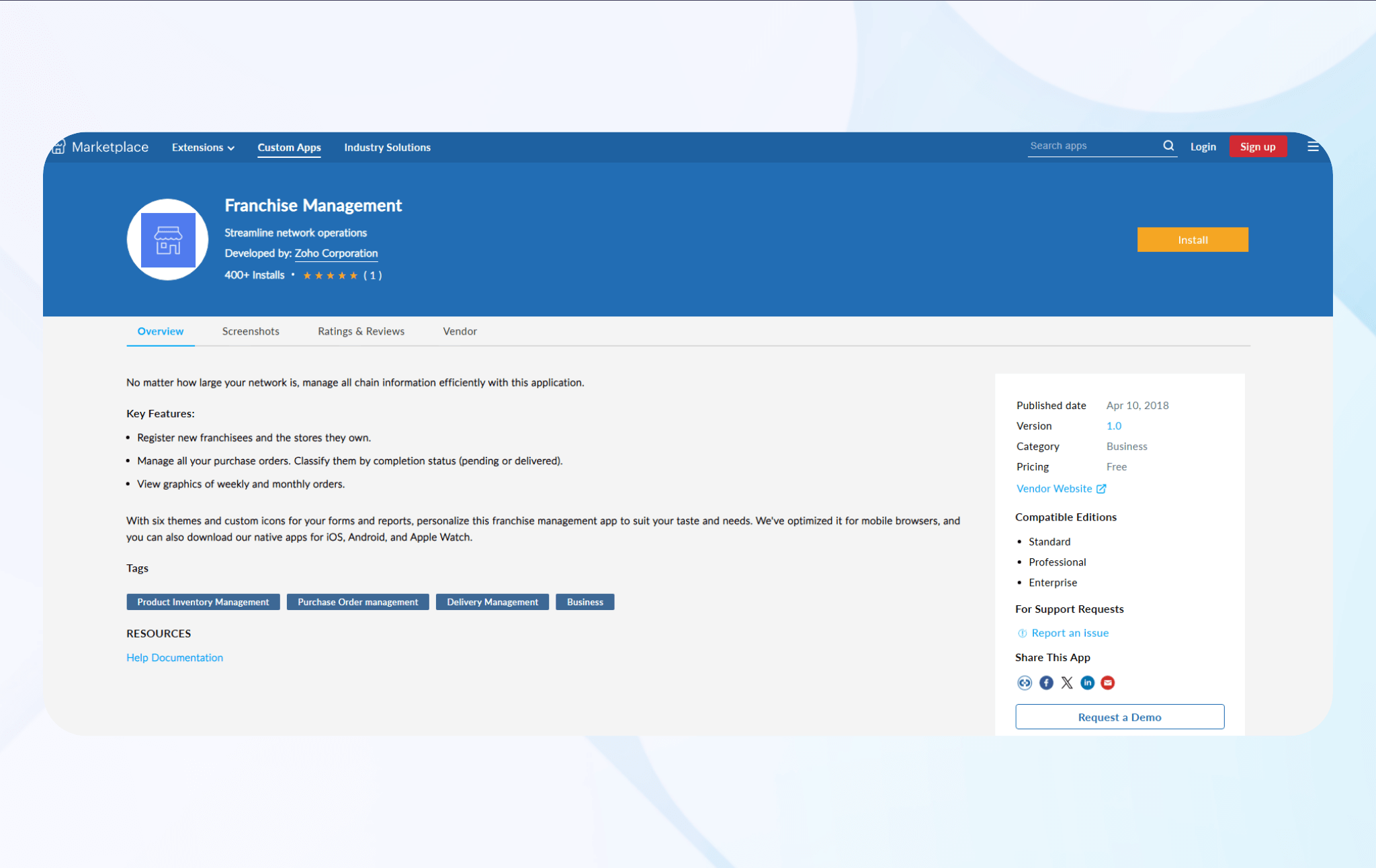
Task: Click the Marketplace home logo icon
Action: 59,146
